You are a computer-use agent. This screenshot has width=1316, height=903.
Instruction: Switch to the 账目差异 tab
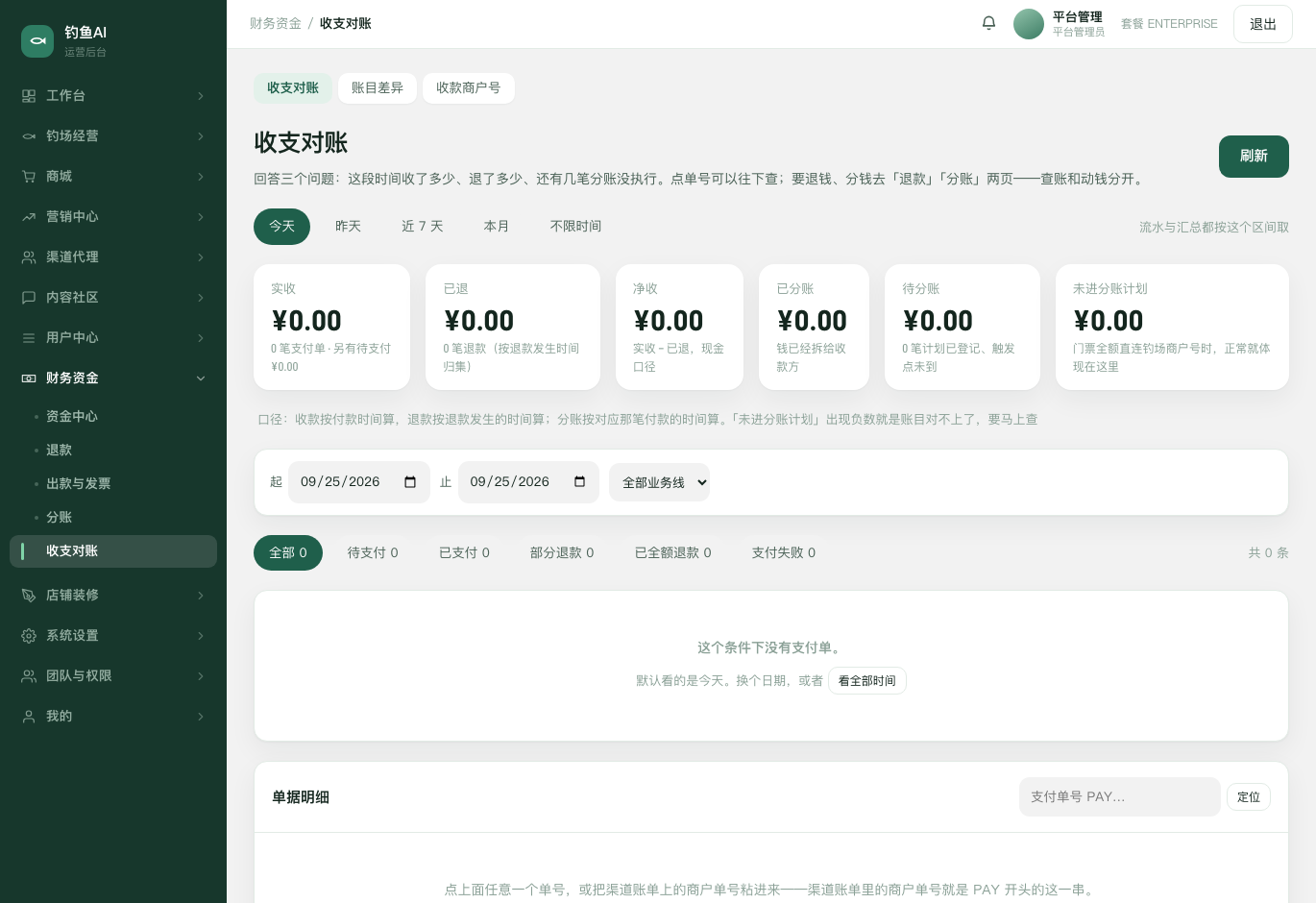point(378,88)
